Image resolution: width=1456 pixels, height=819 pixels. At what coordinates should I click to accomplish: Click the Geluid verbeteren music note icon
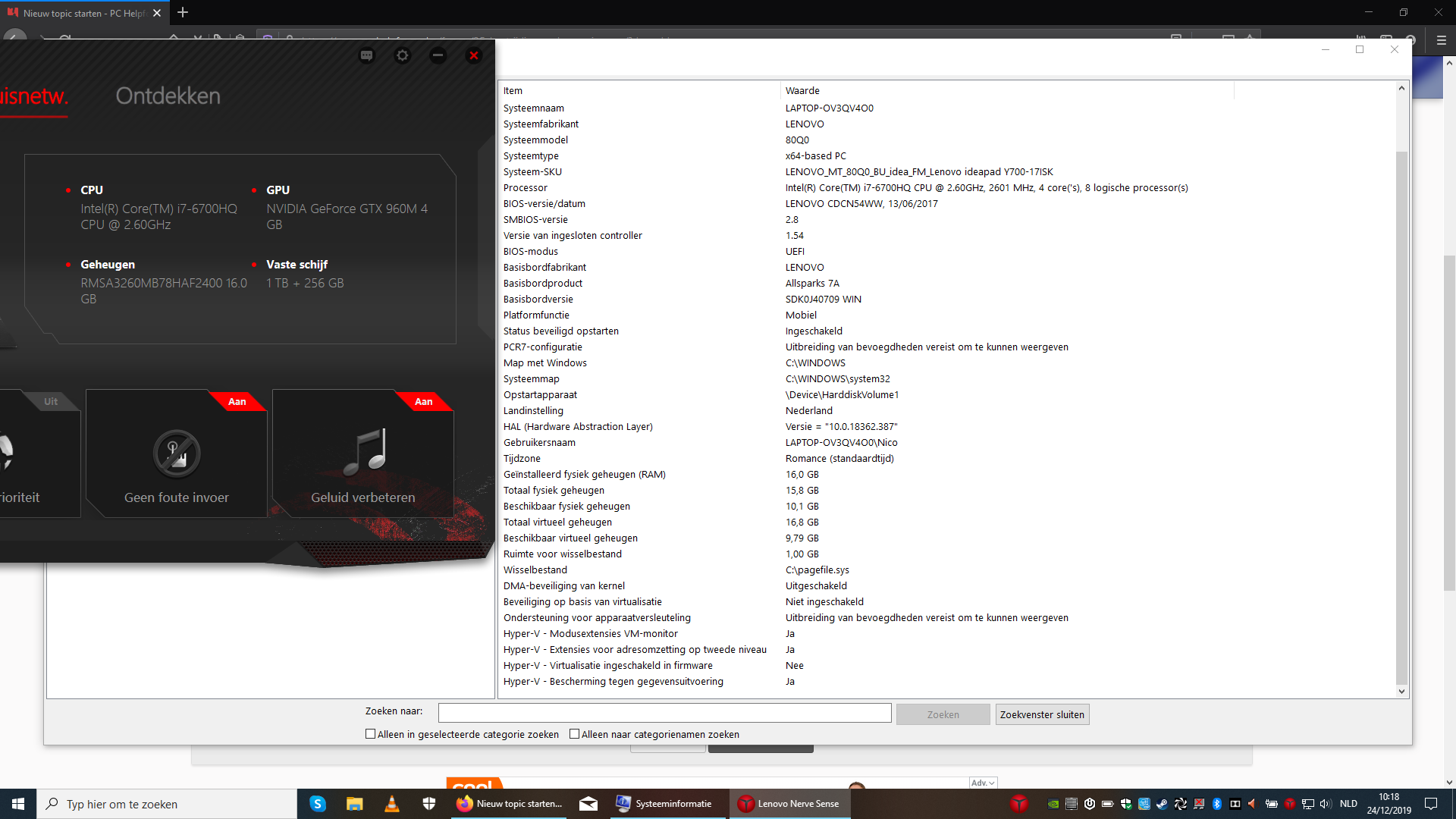[x=366, y=452]
